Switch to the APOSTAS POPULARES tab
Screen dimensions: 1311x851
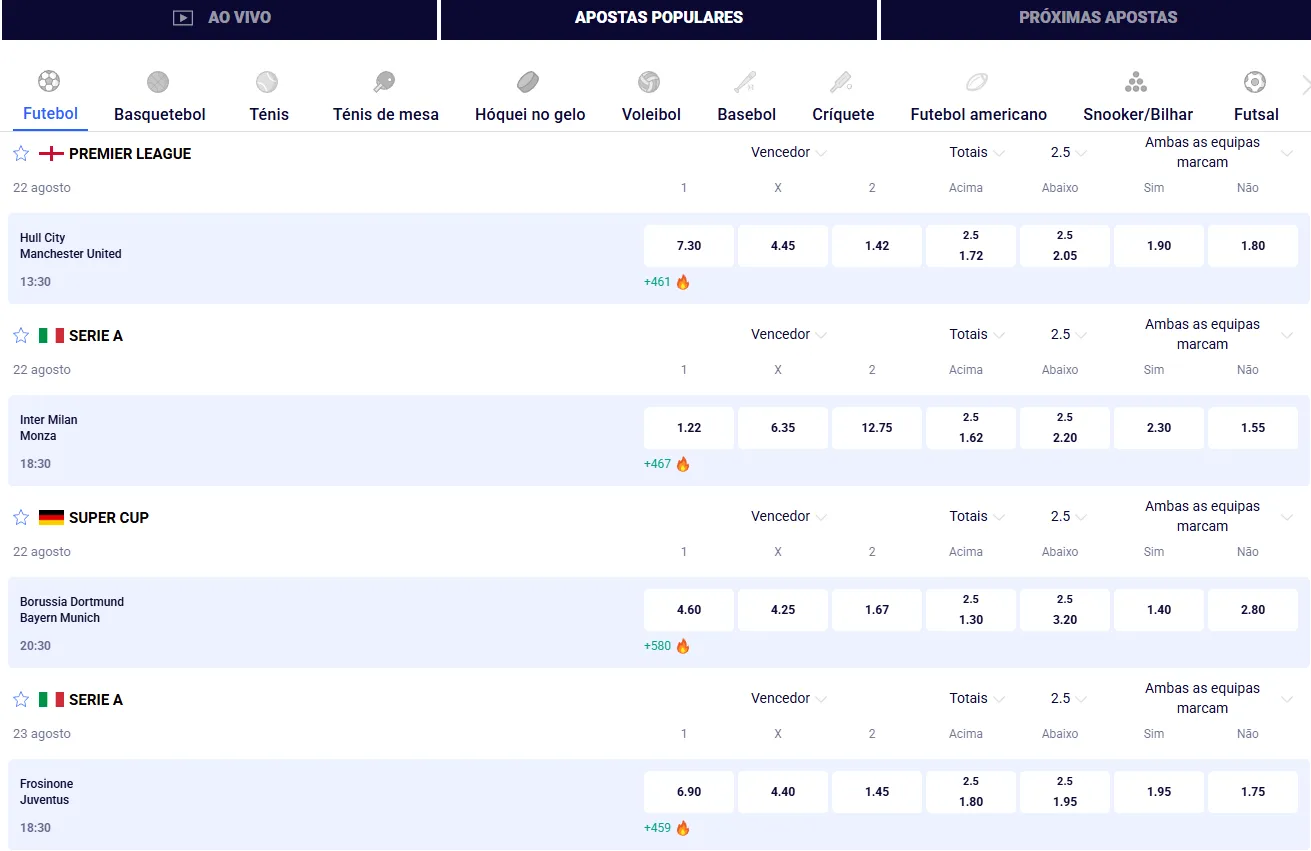659,18
